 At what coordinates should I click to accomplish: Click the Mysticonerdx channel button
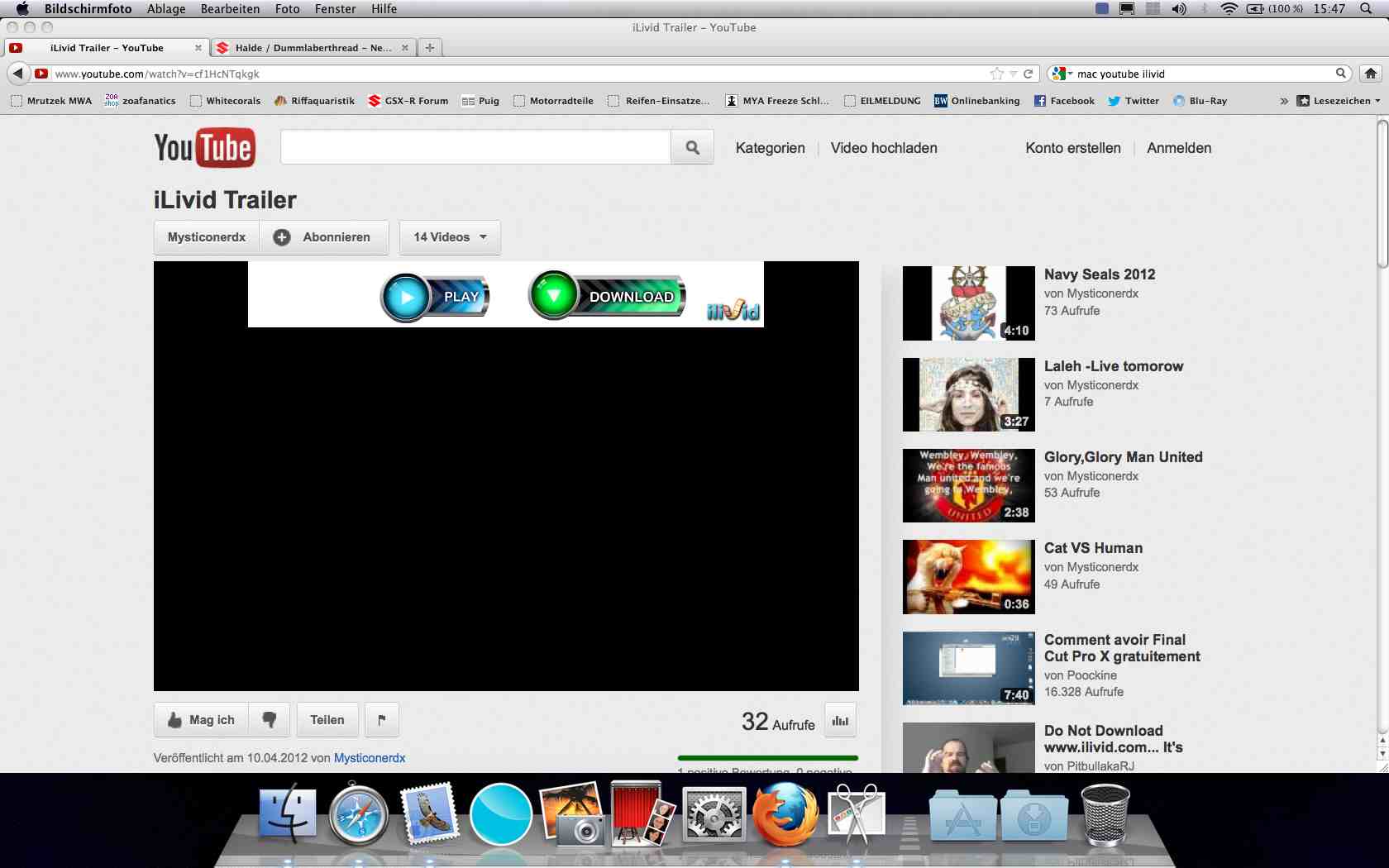207,237
